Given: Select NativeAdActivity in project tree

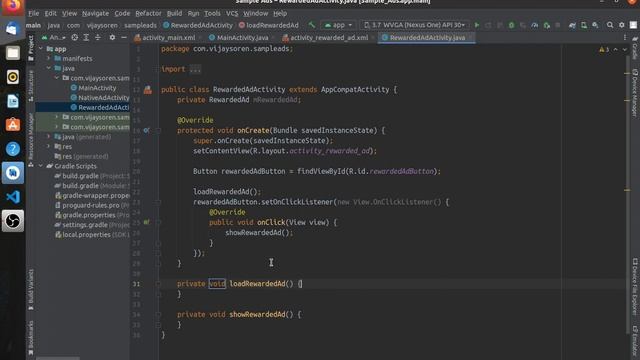Looking at the screenshot, I should tap(100, 98).
